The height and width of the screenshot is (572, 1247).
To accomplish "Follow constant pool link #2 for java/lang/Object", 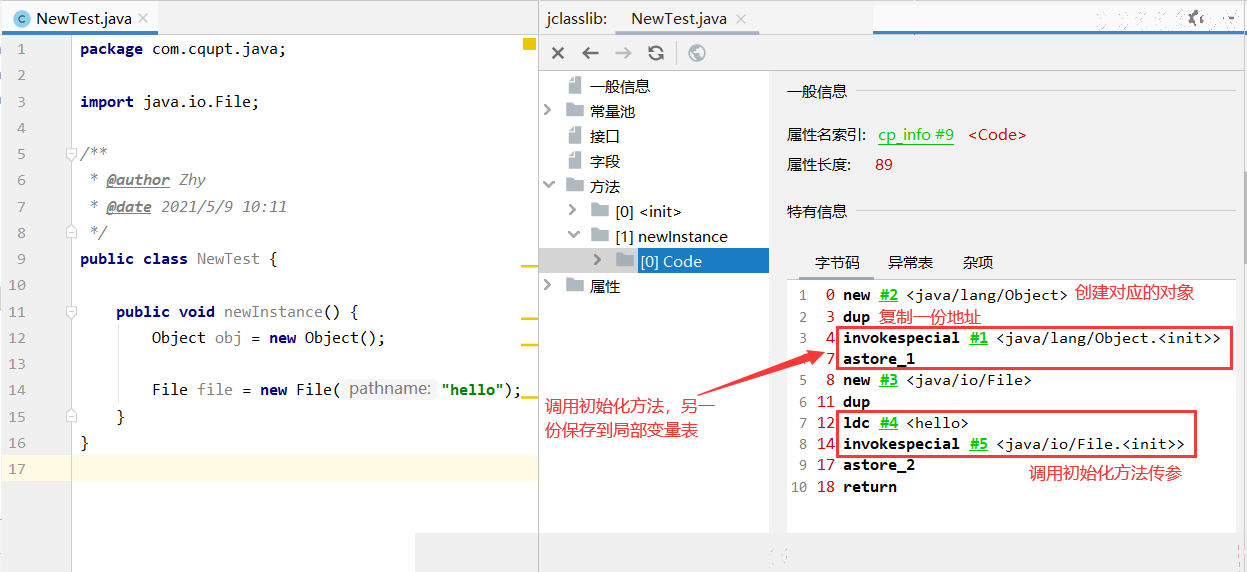I will [888, 295].
